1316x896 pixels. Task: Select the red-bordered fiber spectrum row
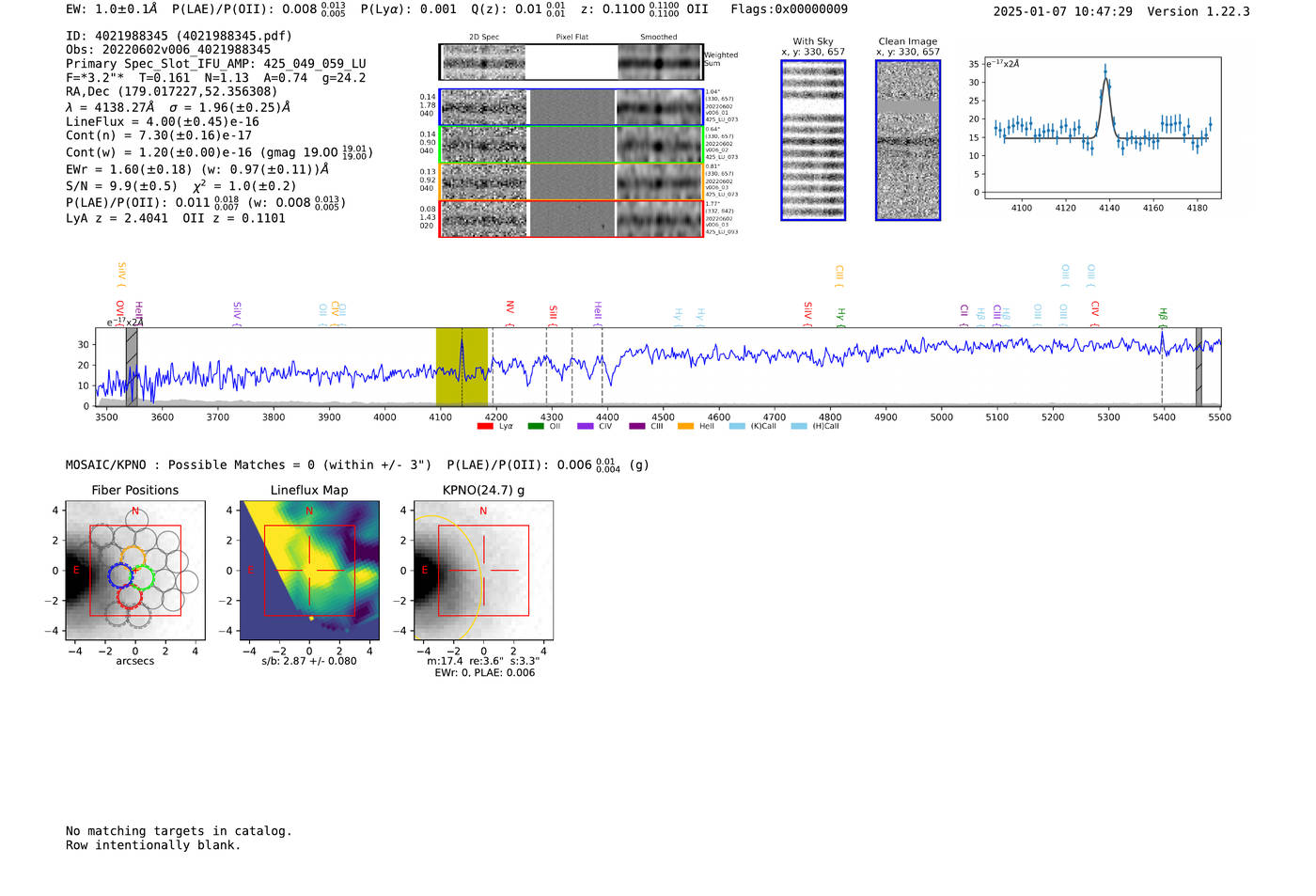coord(571,218)
